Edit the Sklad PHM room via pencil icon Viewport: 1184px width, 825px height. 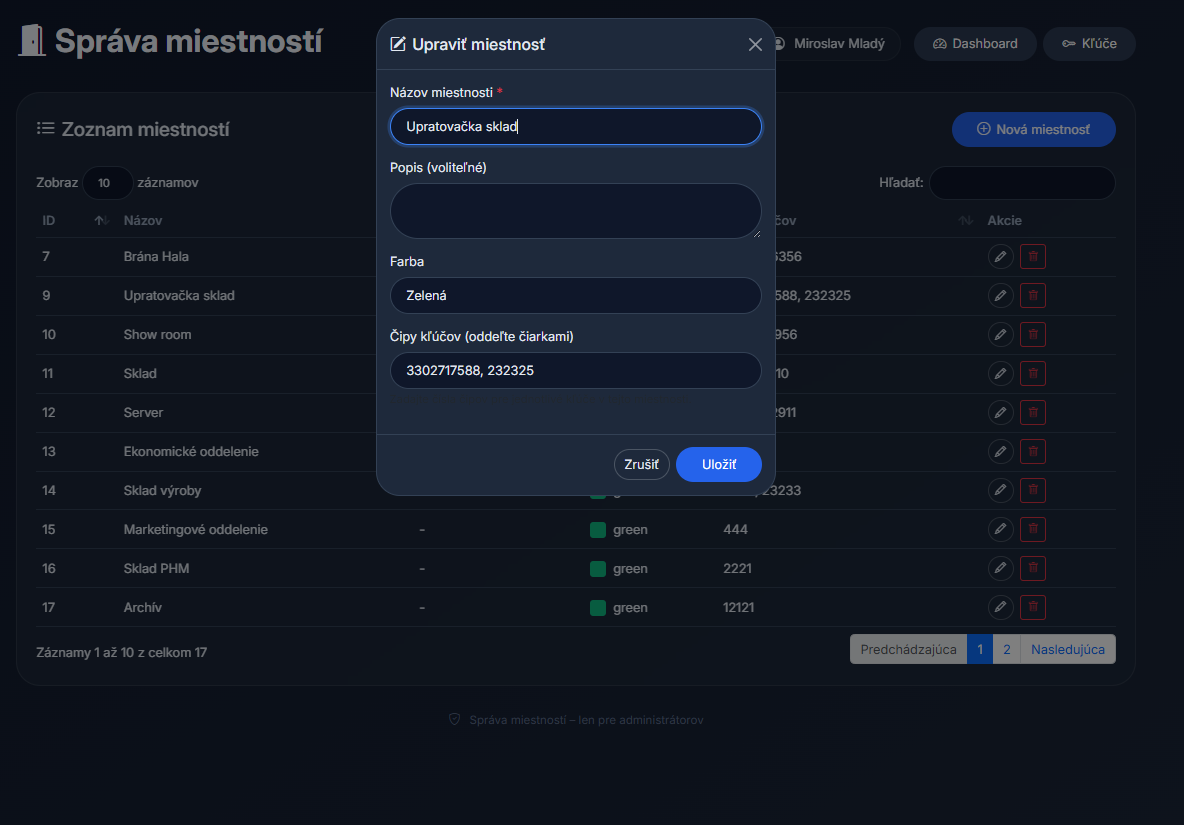(1000, 569)
